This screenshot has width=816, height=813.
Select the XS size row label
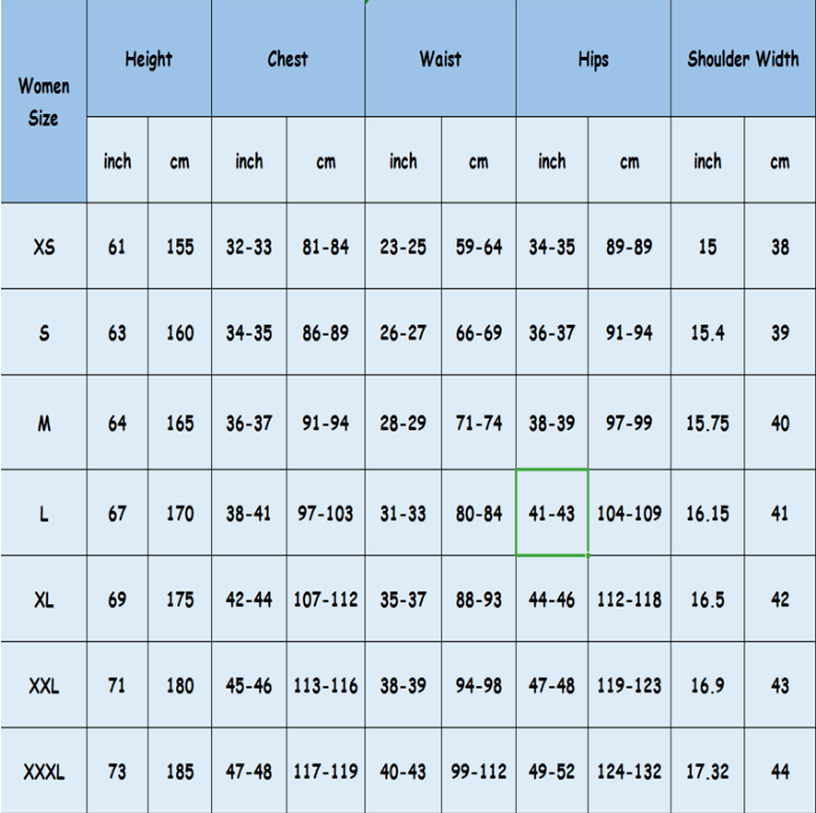coord(43,247)
